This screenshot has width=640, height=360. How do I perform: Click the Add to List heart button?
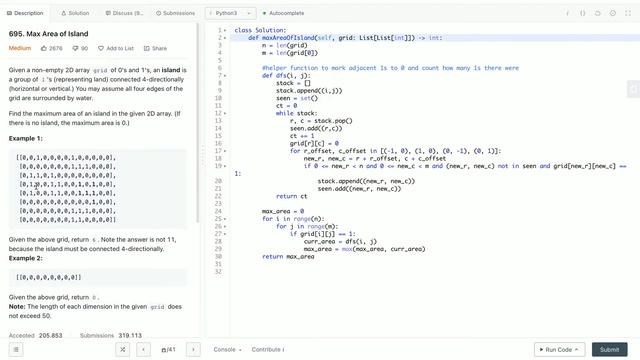click(116, 48)
